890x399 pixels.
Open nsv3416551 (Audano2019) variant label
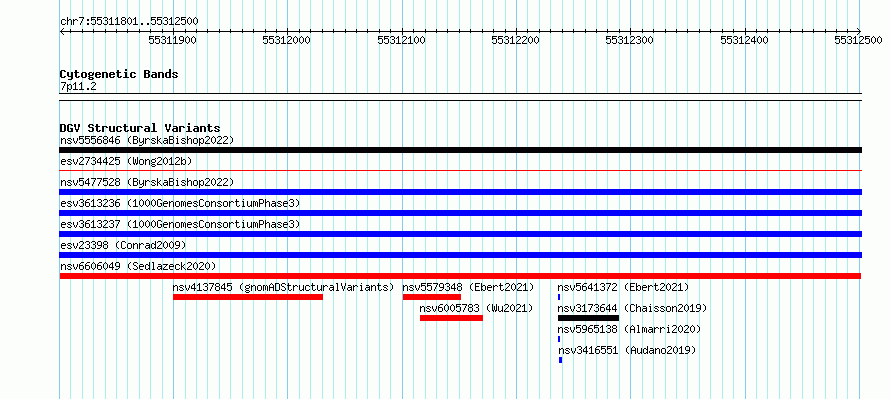[627, 350]
